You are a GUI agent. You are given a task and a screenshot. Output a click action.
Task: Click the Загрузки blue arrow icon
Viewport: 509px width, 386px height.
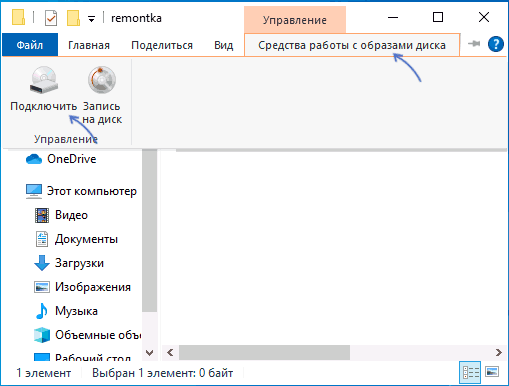click(42, 263)
